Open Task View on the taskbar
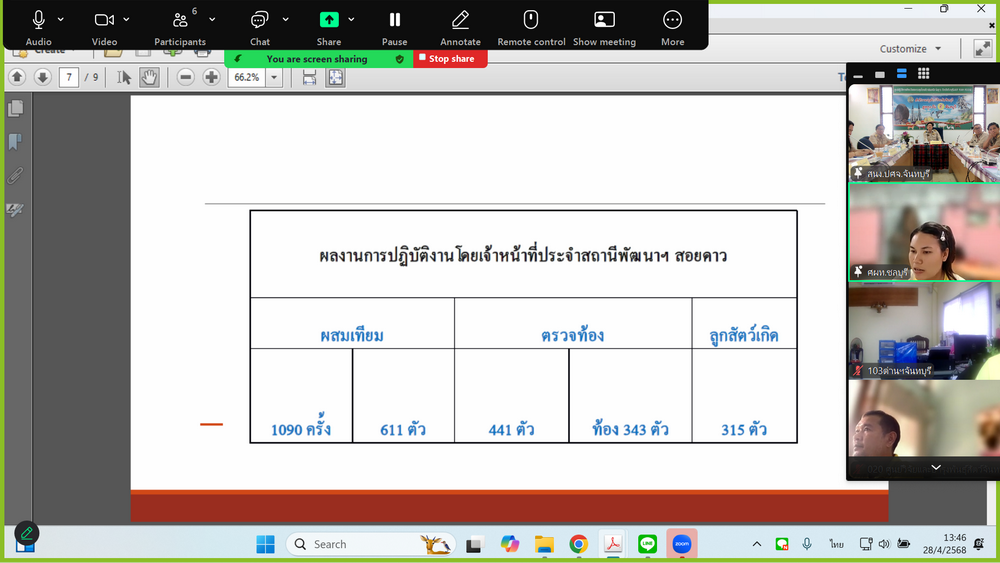This screenshot has width=1000, height=563. [x=474, y=544]
